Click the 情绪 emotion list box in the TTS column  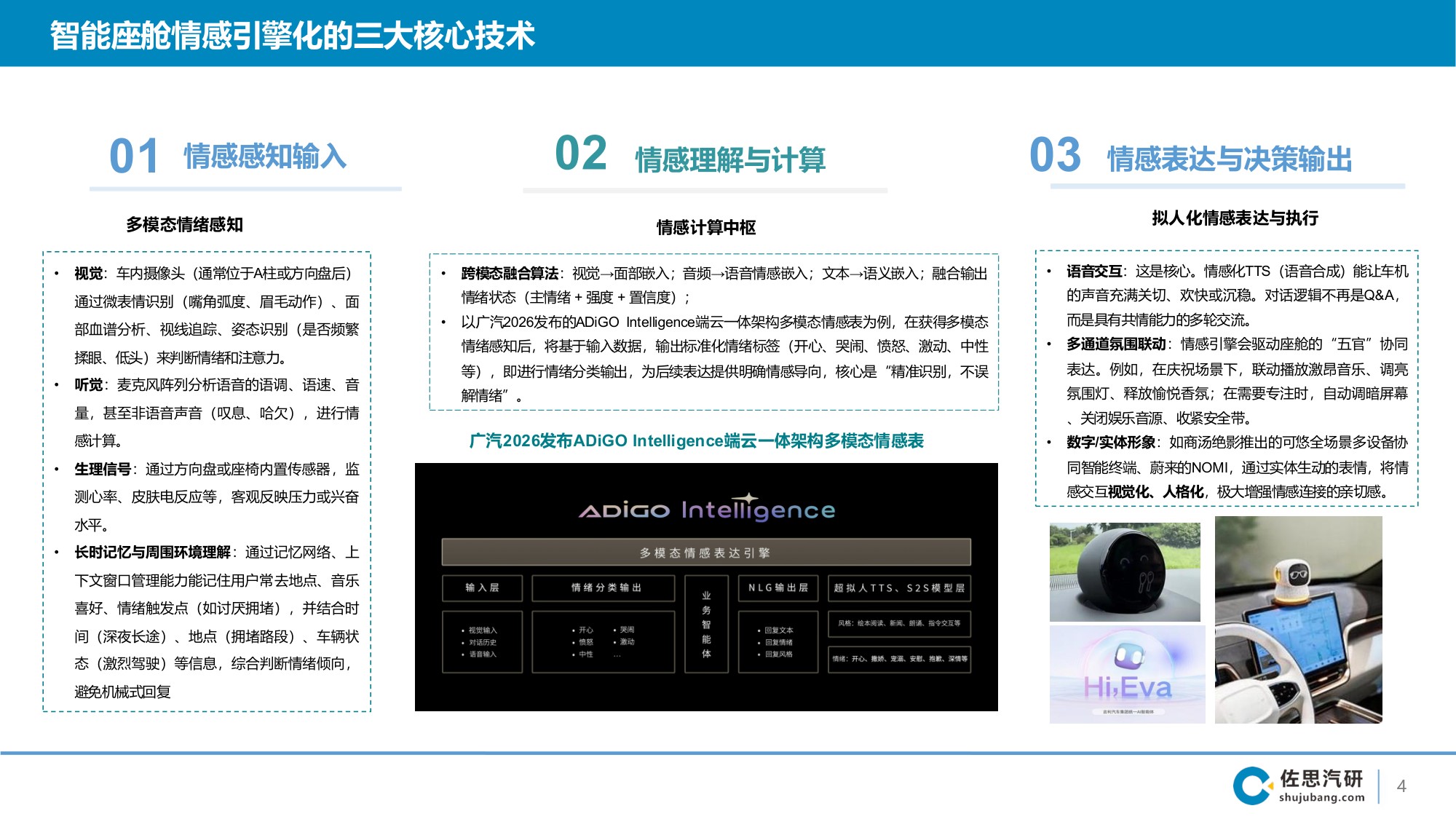pos(899,659)
